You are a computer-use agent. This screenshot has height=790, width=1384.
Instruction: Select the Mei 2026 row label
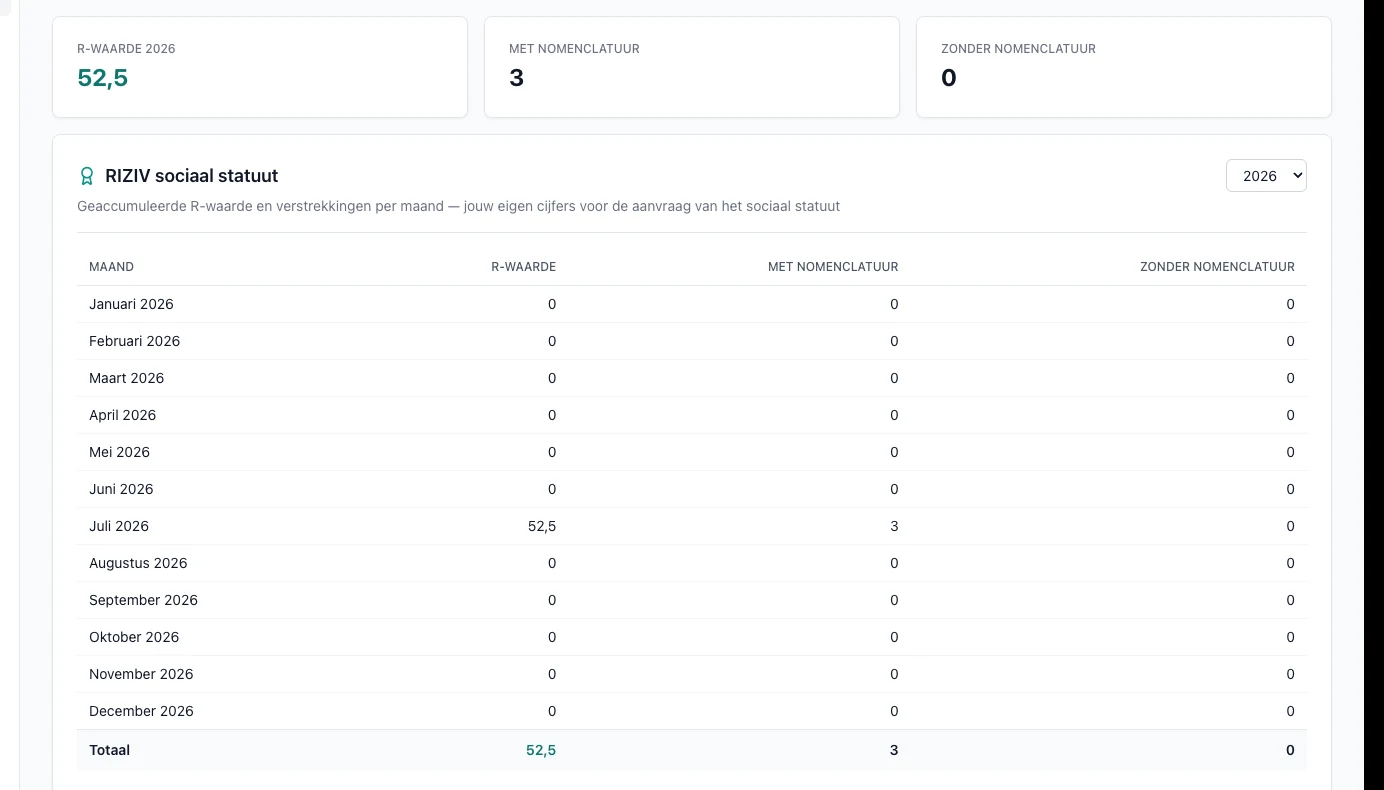point(119,452)
